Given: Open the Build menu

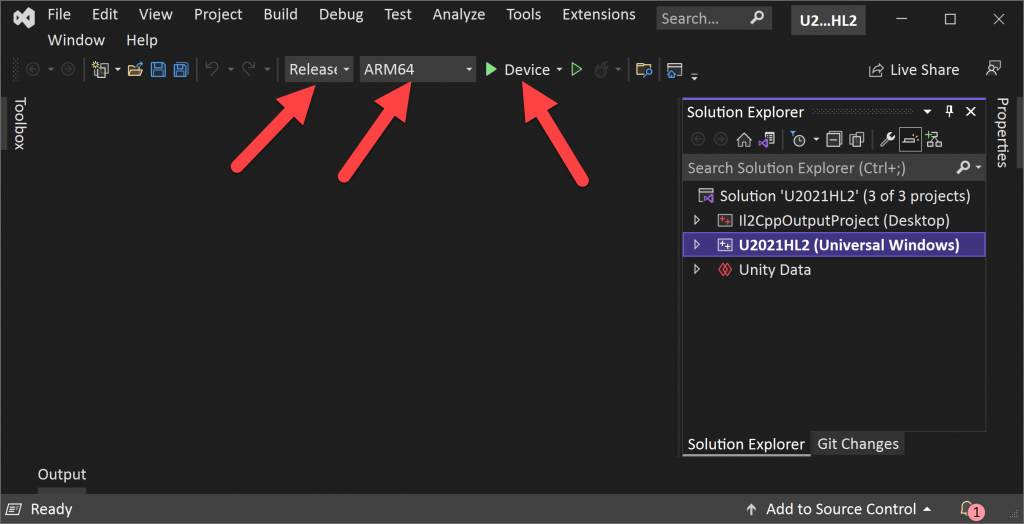Looking at the screenshot, I should point(281,14).
